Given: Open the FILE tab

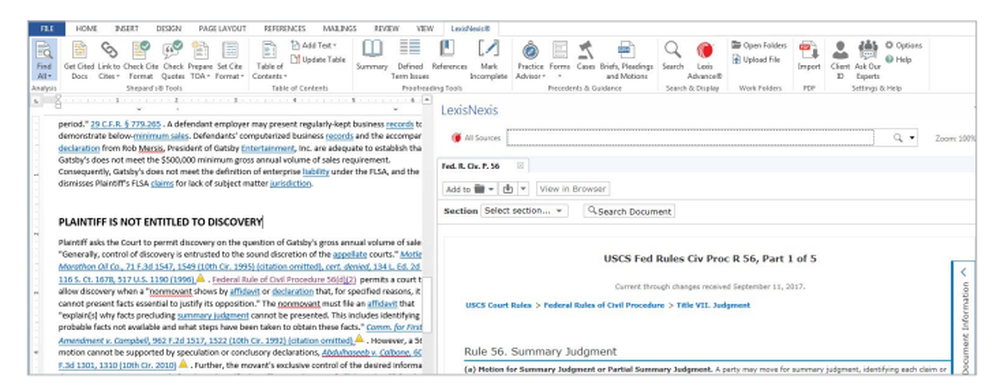Looking at the screenshot, I should click(47, 29).
